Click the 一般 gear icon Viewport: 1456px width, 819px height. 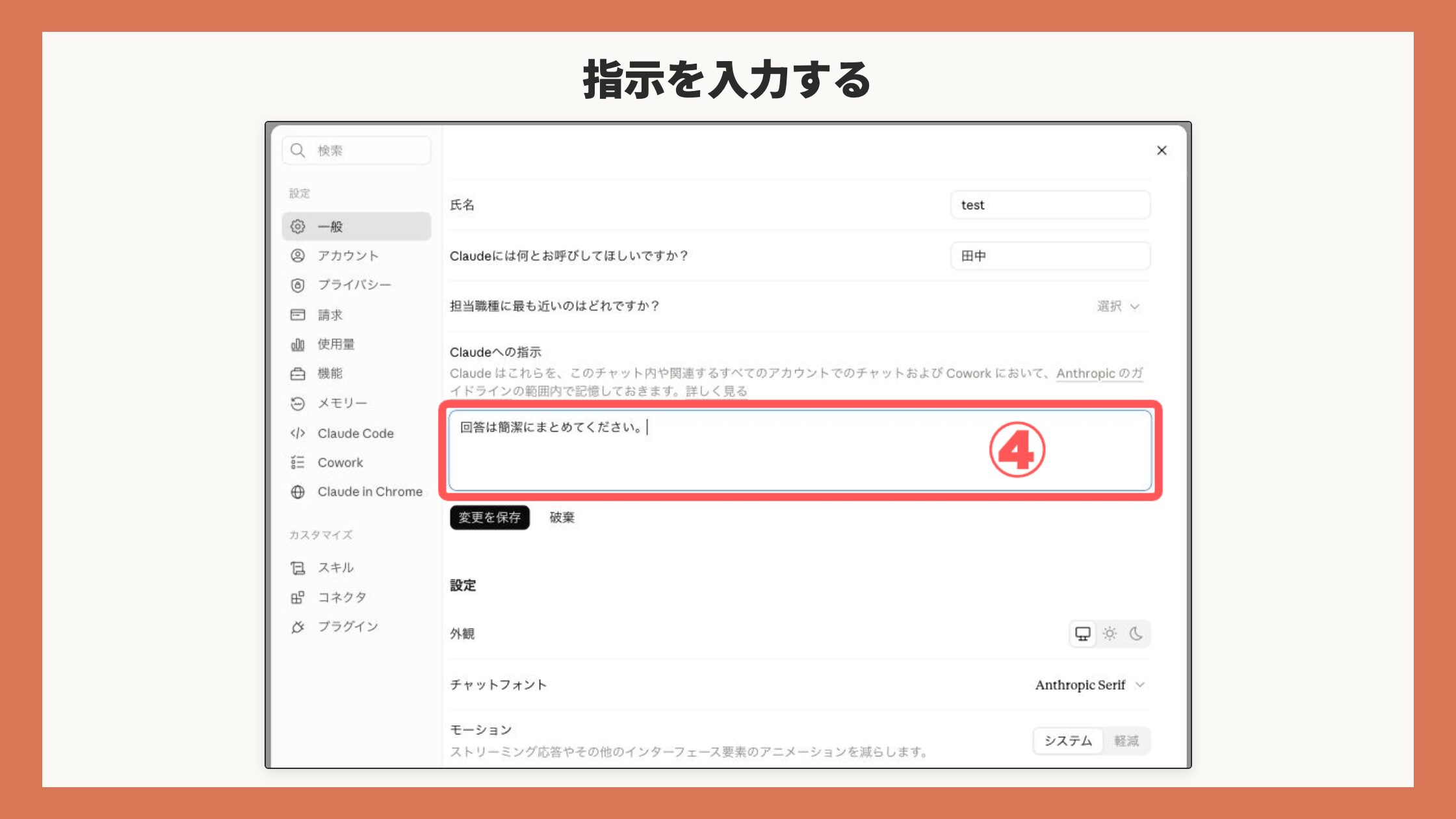coord(298,226)
